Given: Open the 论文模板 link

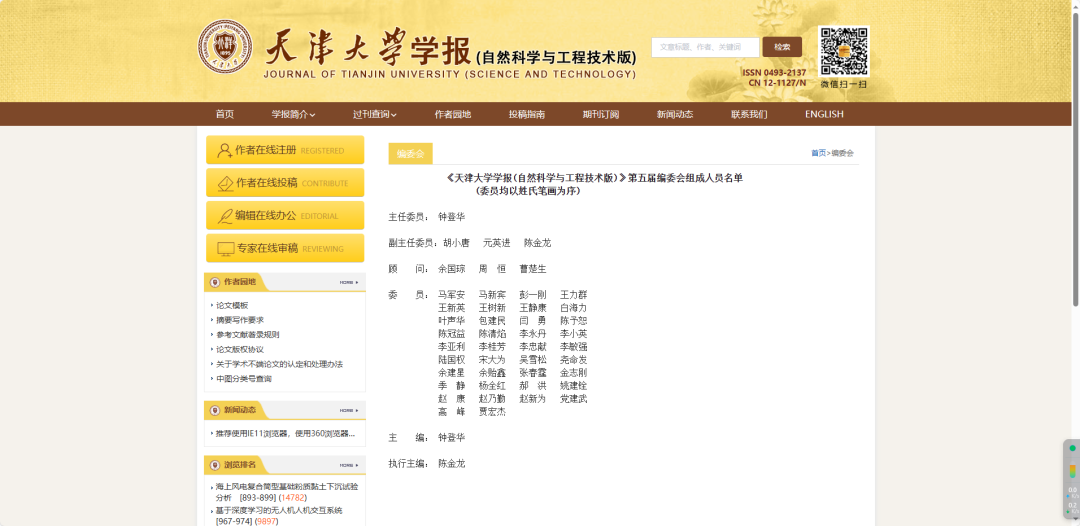Looking at the screenshot, I should tap(232, 306).
